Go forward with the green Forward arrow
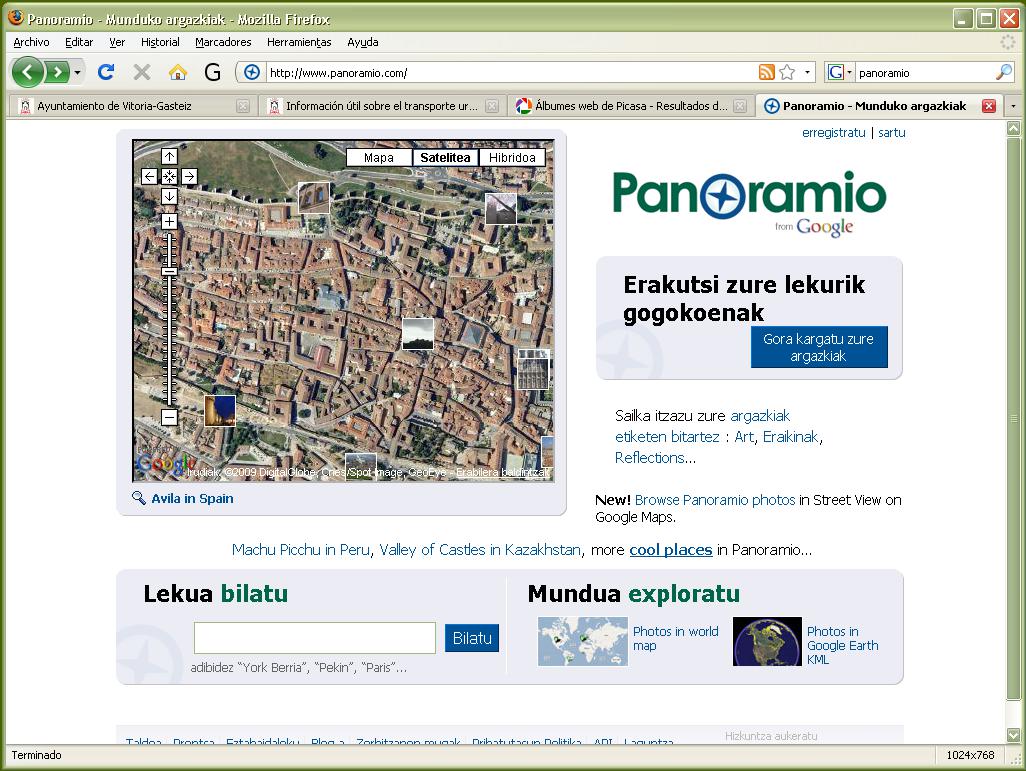Screen dimensions: 1026x771 click(x=58, y=72)
